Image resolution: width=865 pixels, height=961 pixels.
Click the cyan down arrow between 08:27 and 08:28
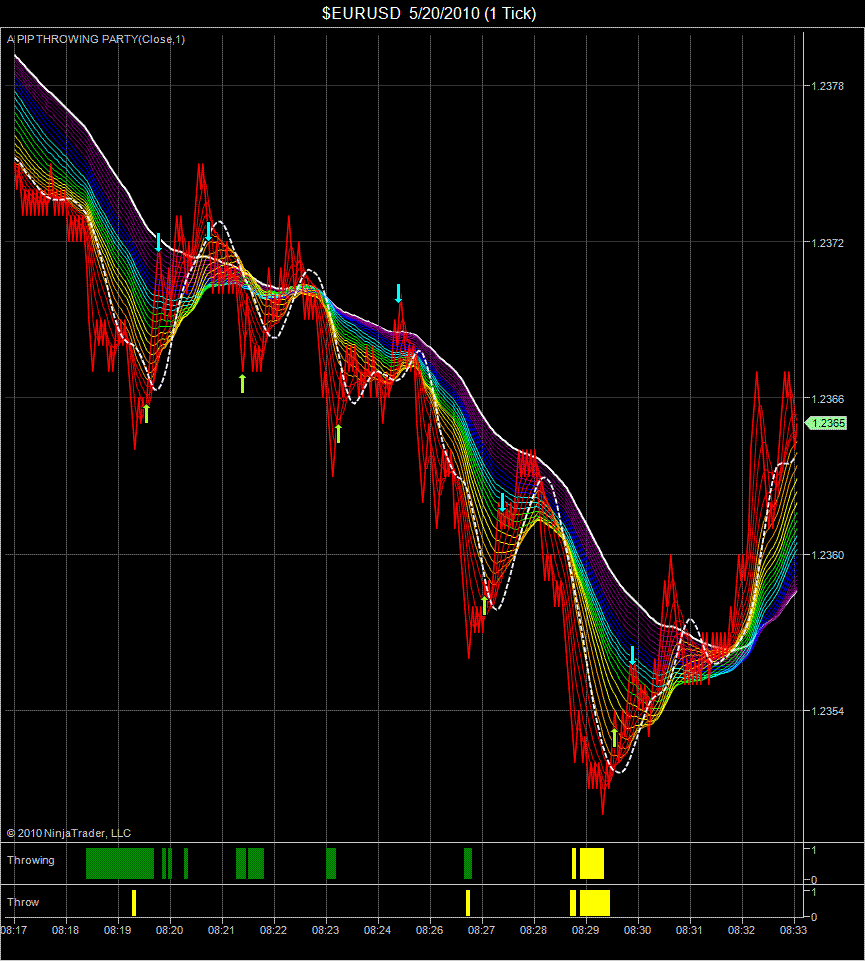503,503
